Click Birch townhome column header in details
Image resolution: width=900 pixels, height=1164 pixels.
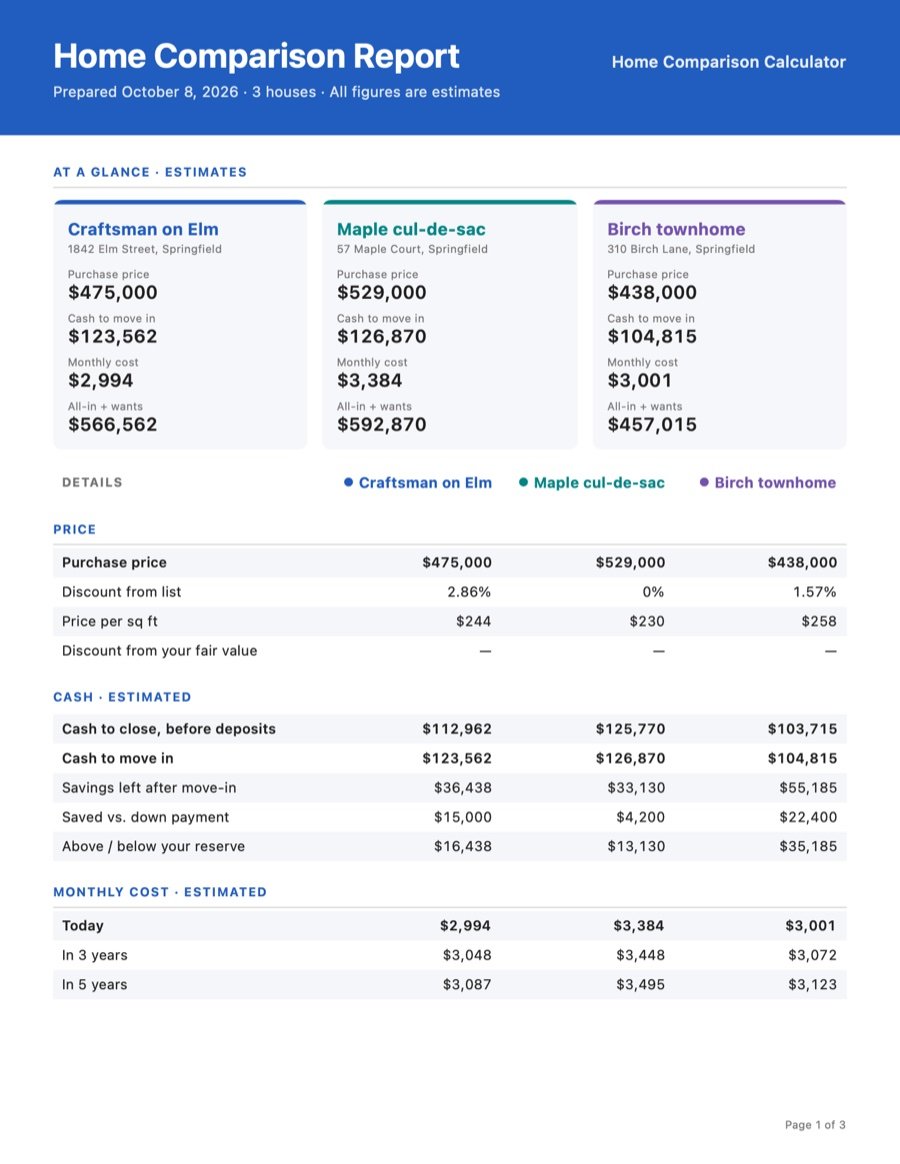pyautogui.click(x=775, y=483)
